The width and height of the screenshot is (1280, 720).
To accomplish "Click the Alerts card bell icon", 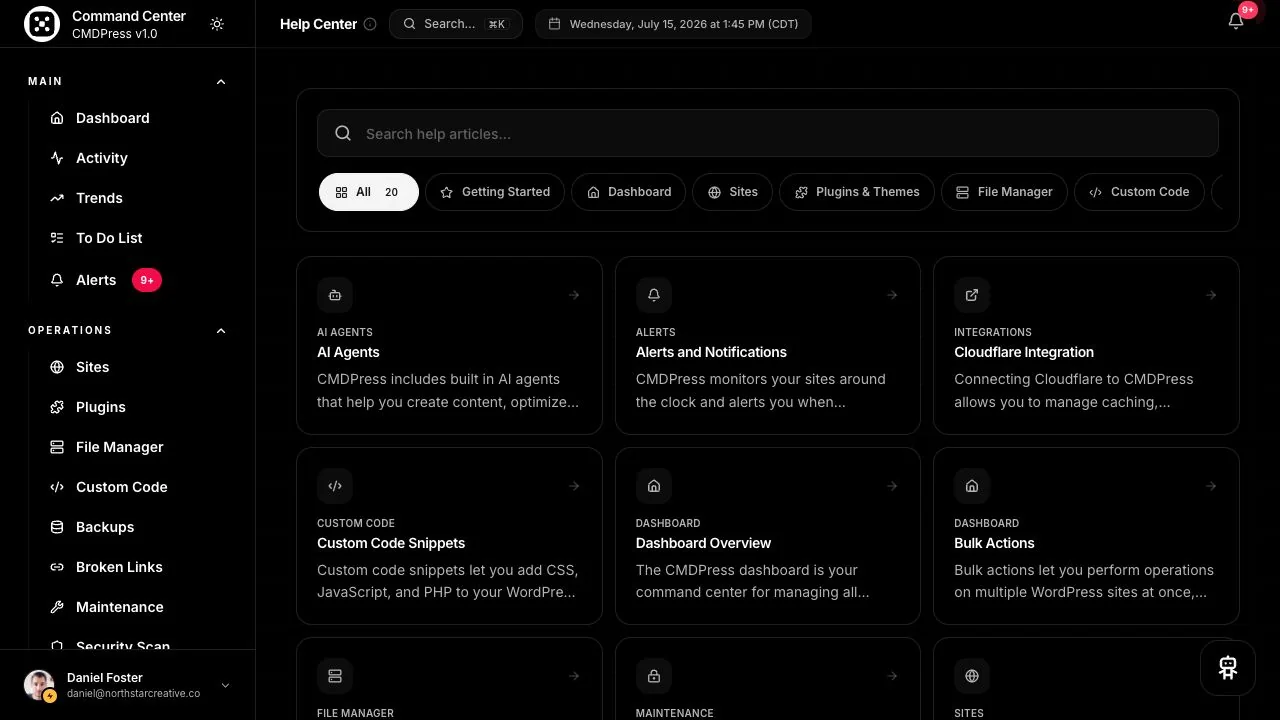I will pos(654,295).
